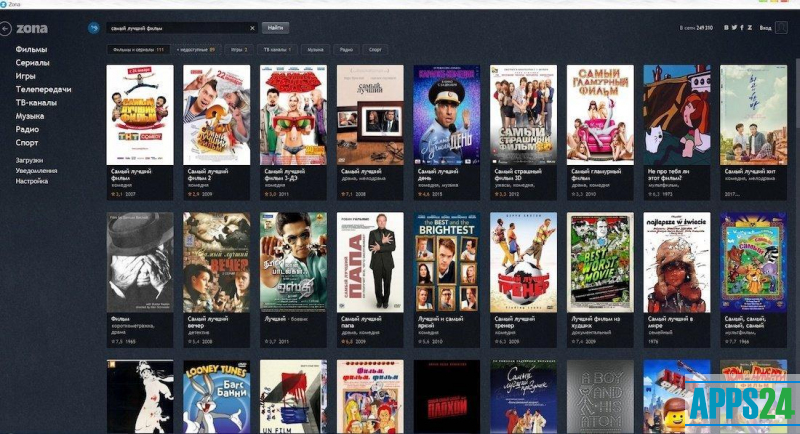Open Фильмы in the sidebar
Image resolution: width=800 pixels, height=434 pixels.
[31, 49]
